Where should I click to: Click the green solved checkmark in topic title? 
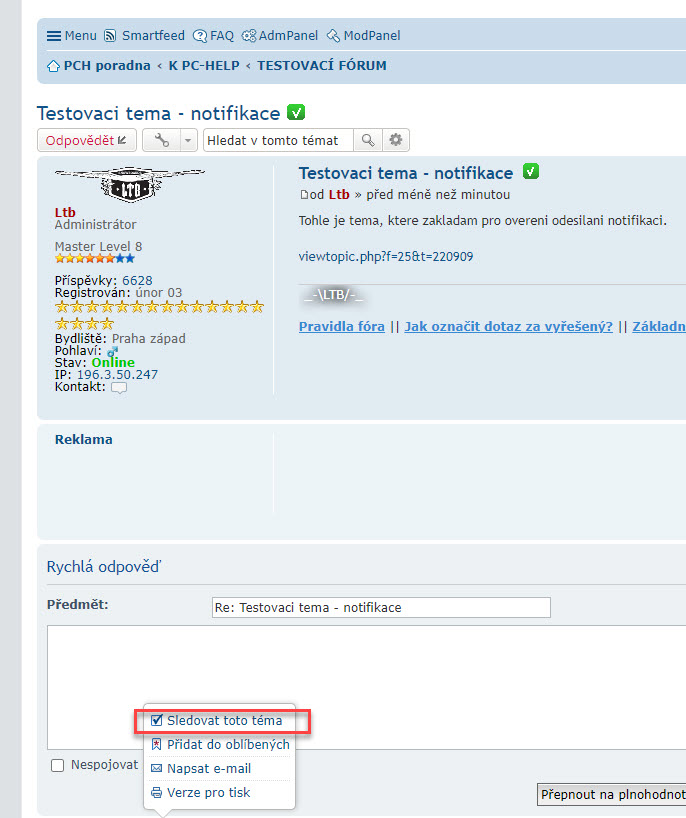click(x=295, y=113)
